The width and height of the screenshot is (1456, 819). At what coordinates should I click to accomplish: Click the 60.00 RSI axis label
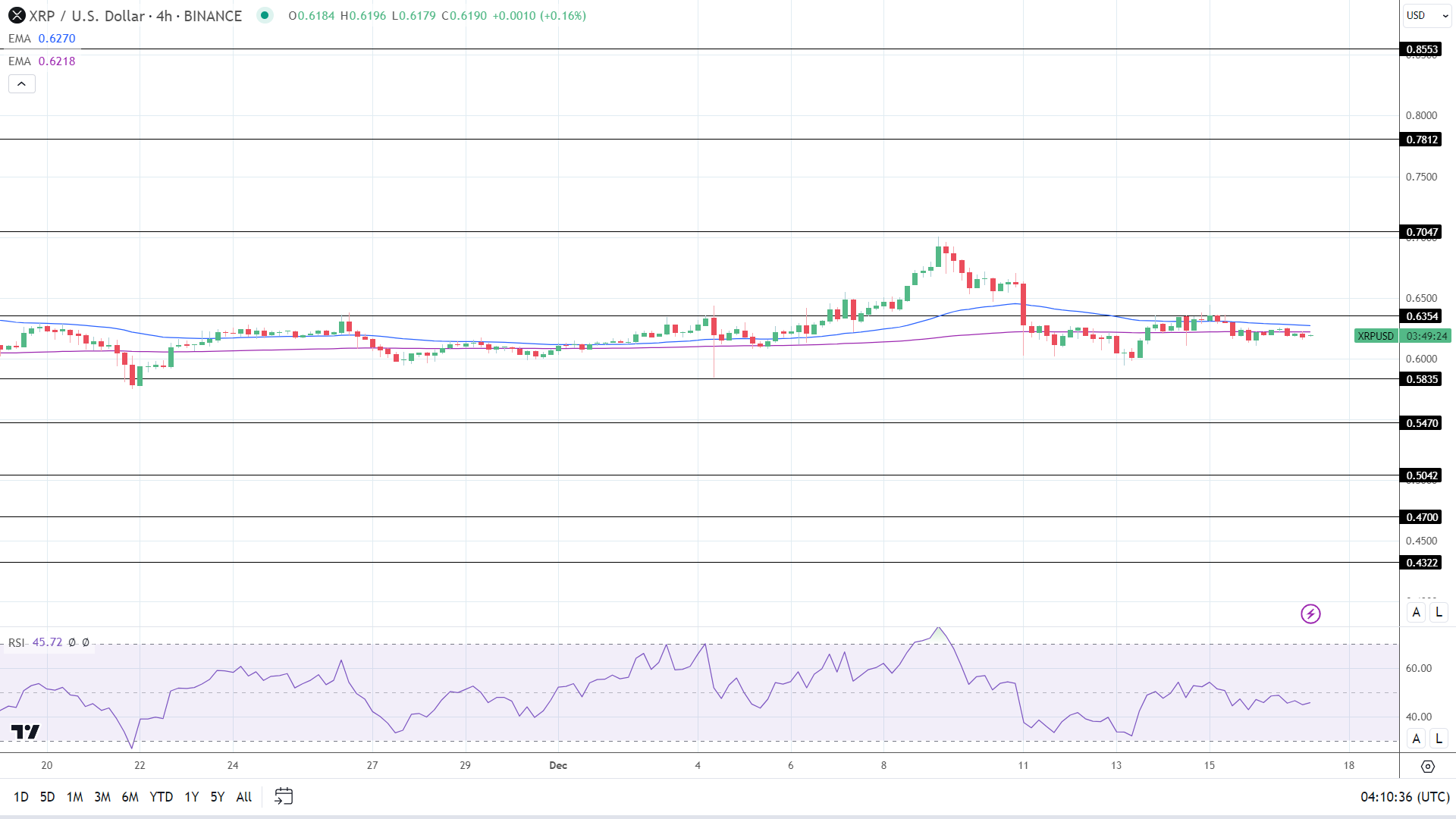[x=1419, y=668]
